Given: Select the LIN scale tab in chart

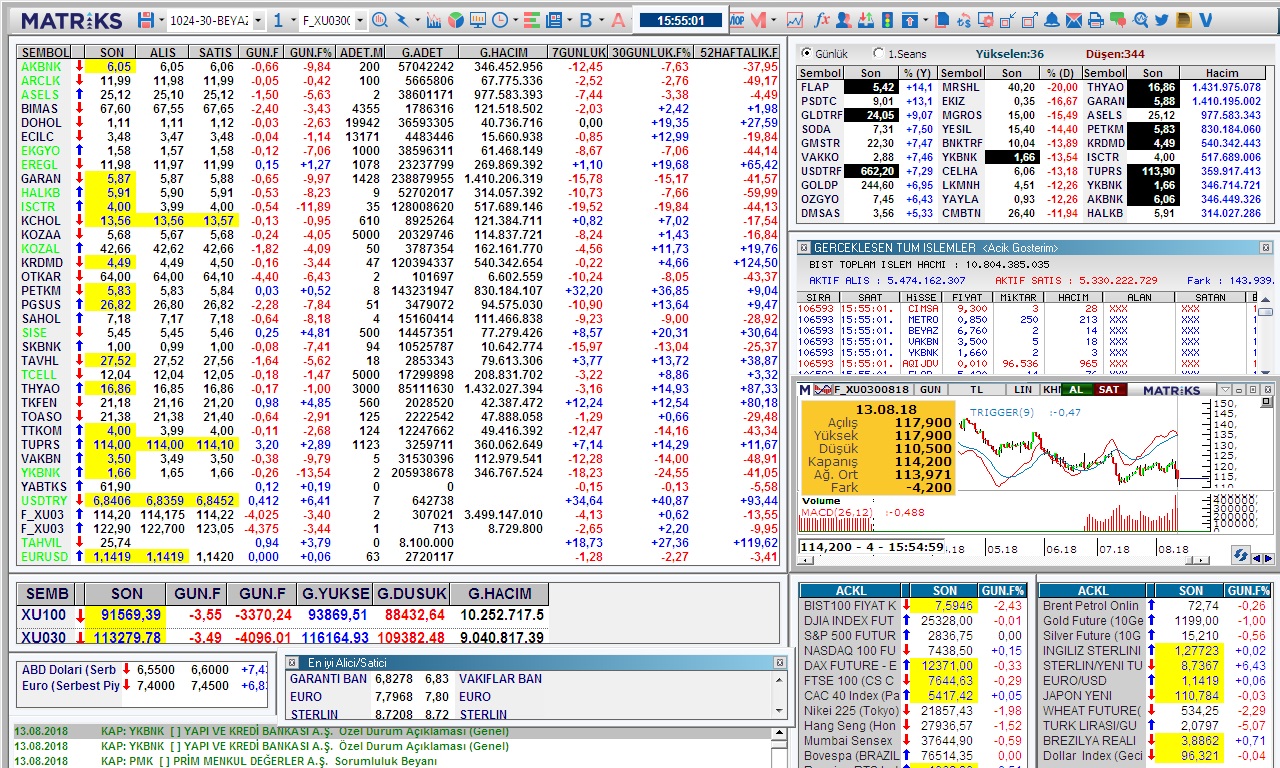Looking at the screenshot, I should click(x=1022, y=389).
